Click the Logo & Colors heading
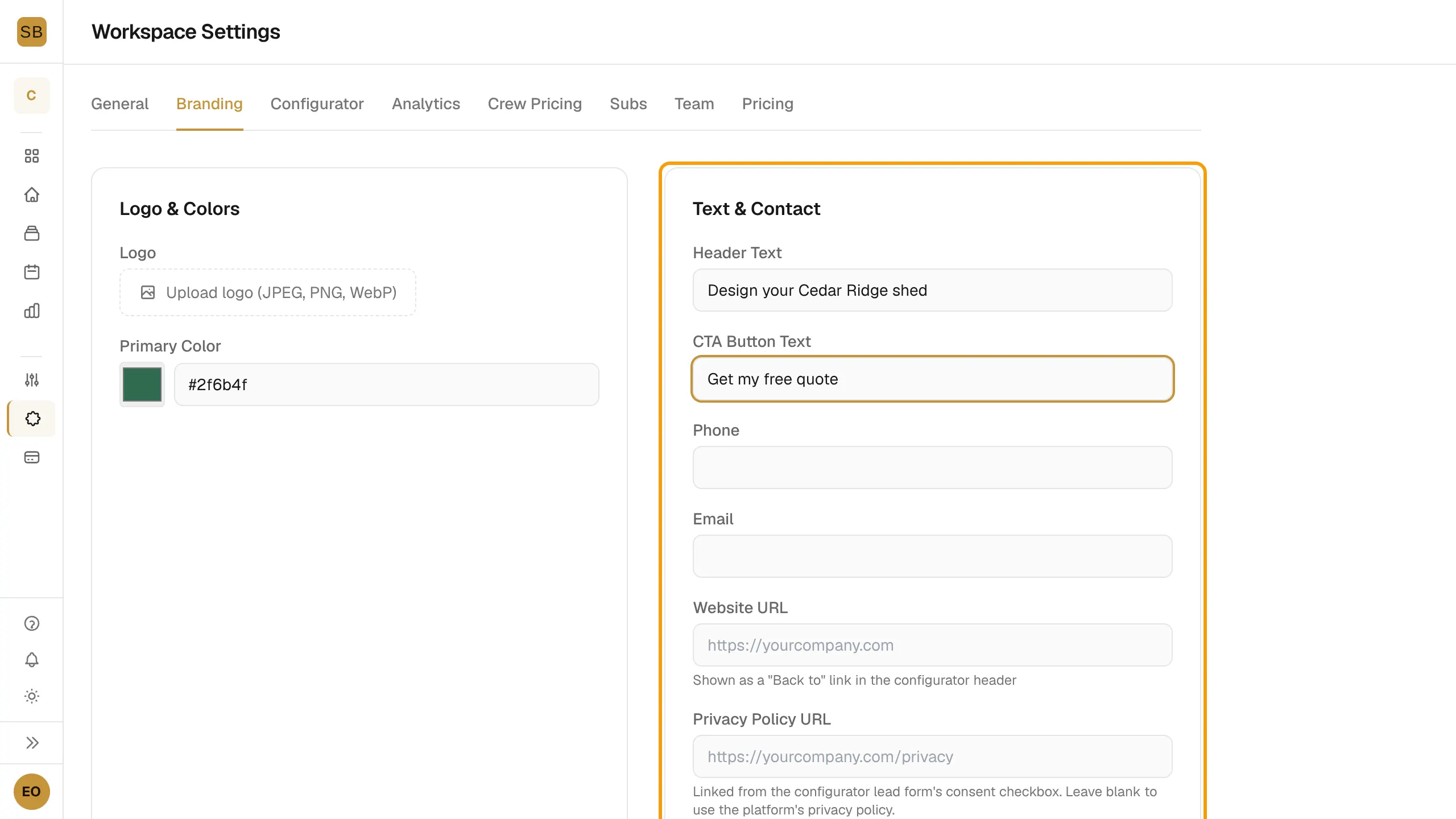 point(179,209)
